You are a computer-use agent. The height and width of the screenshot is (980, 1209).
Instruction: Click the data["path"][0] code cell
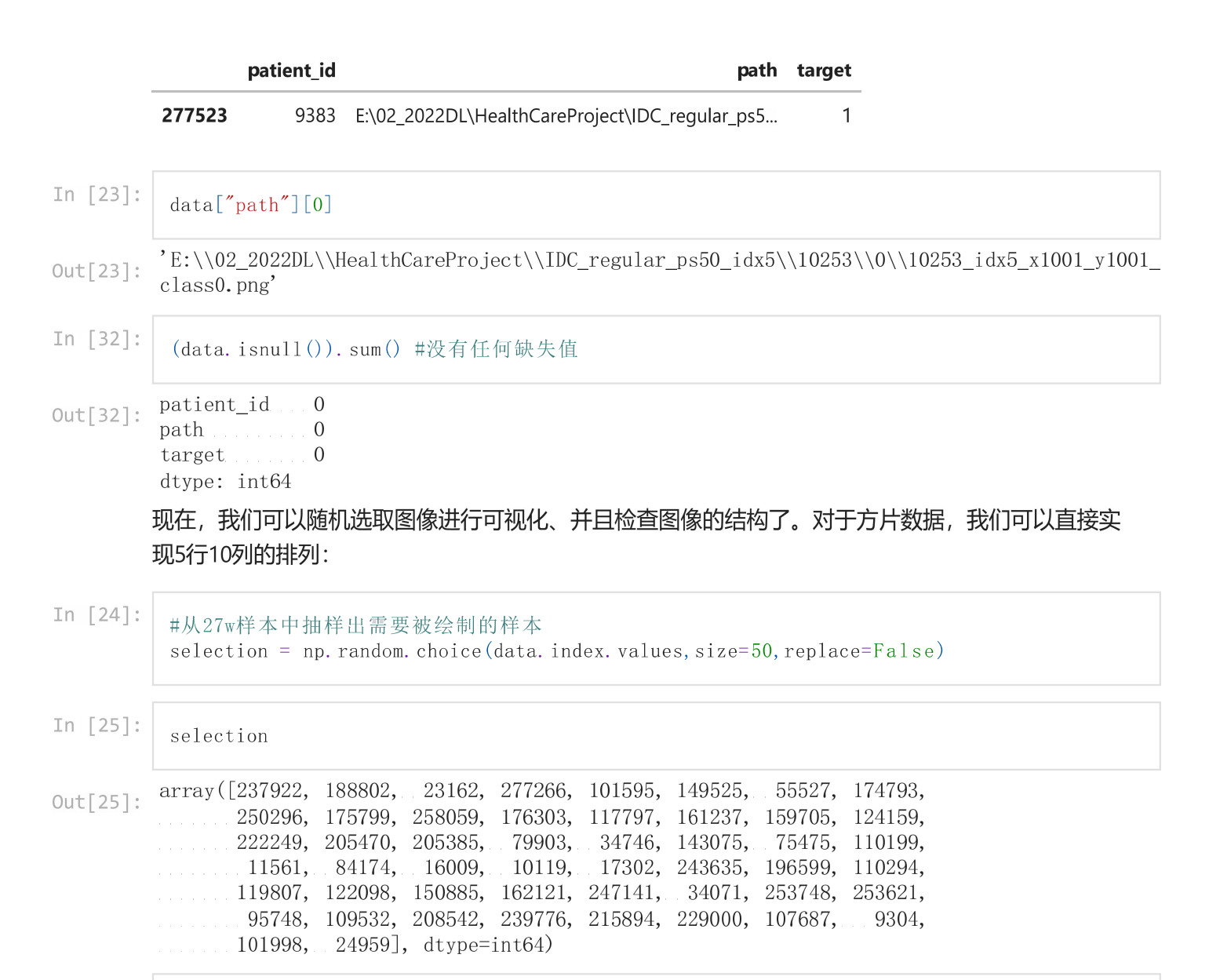click(656, 205)
